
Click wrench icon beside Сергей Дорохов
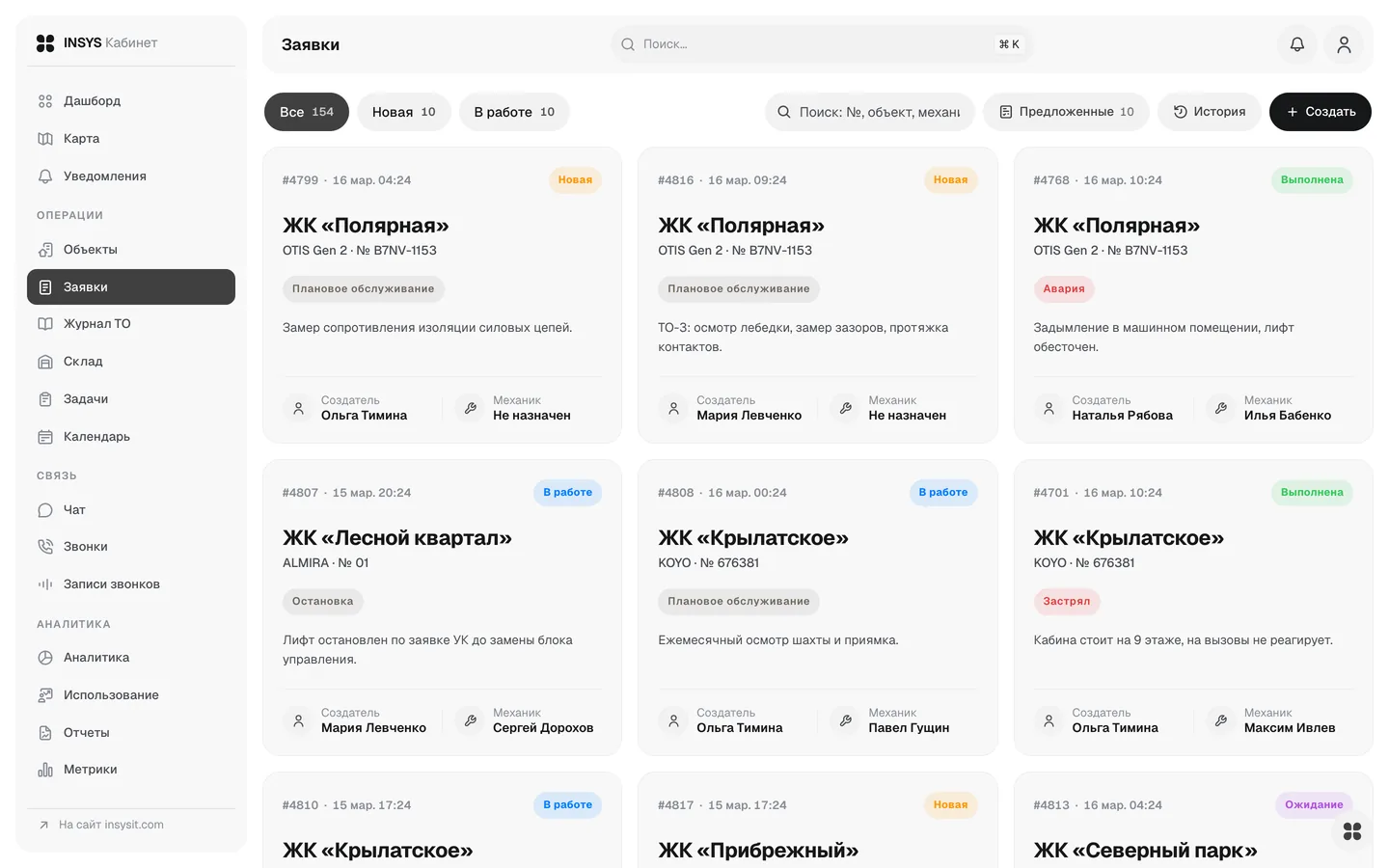470,721
